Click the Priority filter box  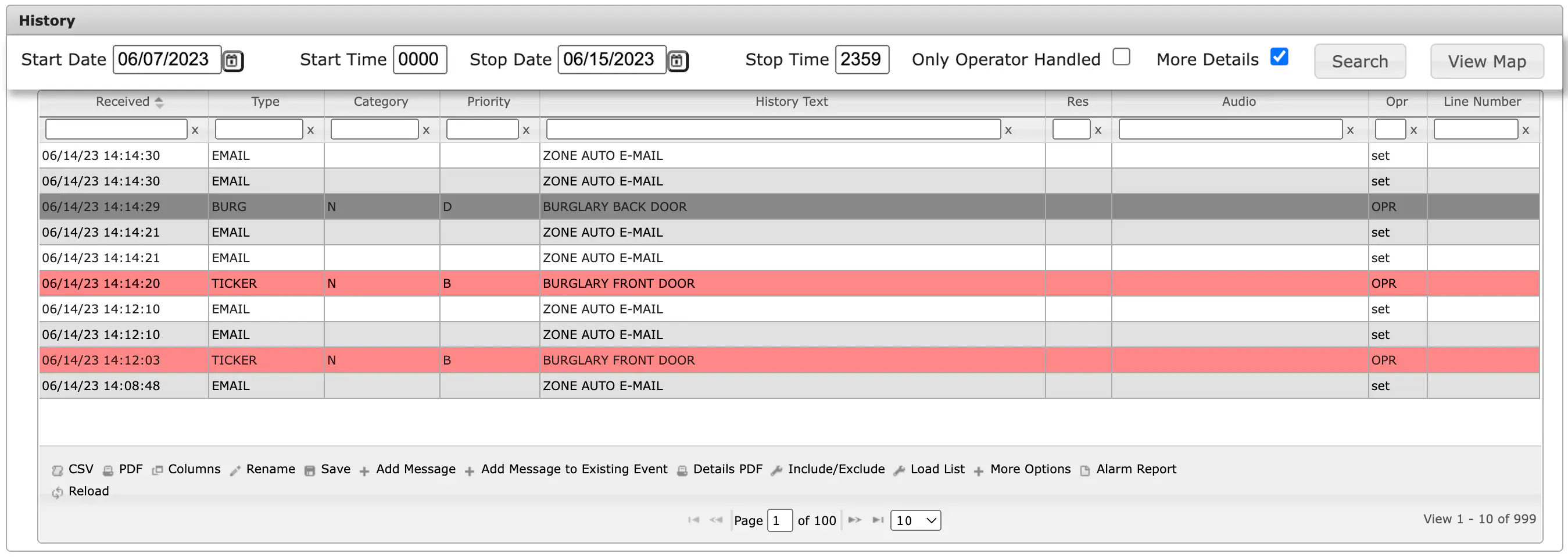coord(482,129)
